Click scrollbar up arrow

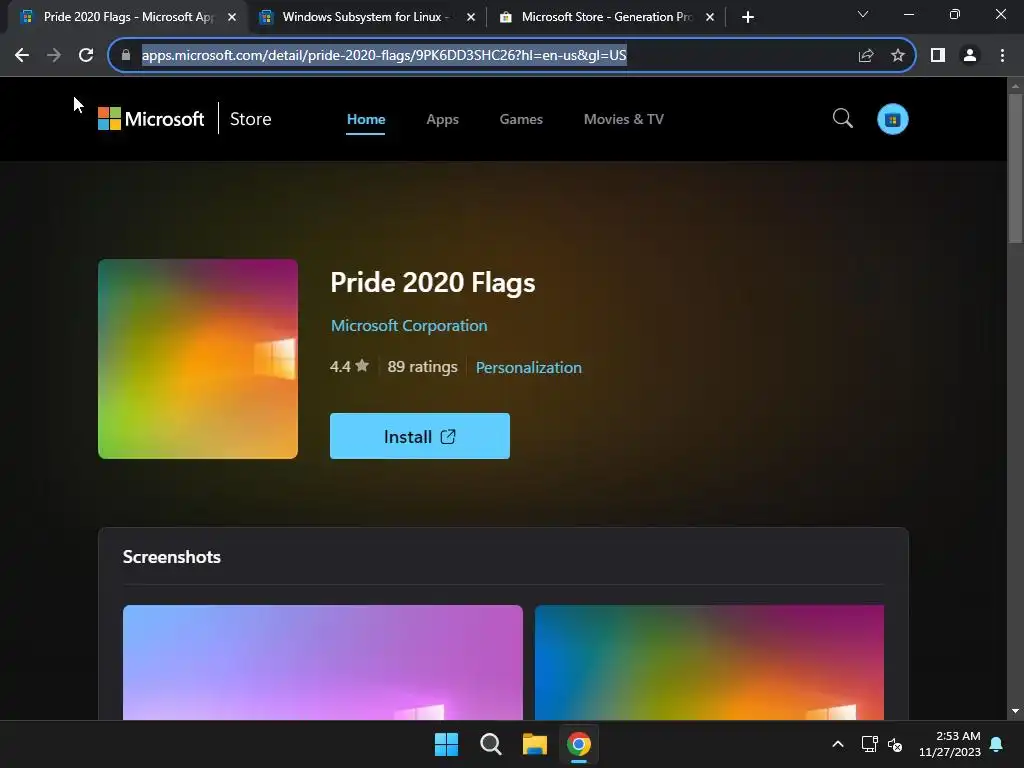click(x=1015, y=86)
